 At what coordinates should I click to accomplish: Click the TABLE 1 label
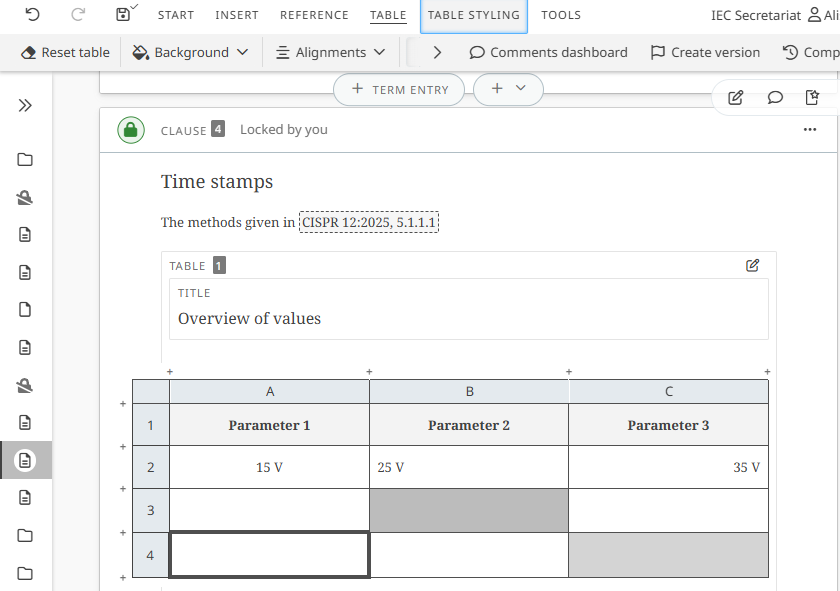[197, 266]
